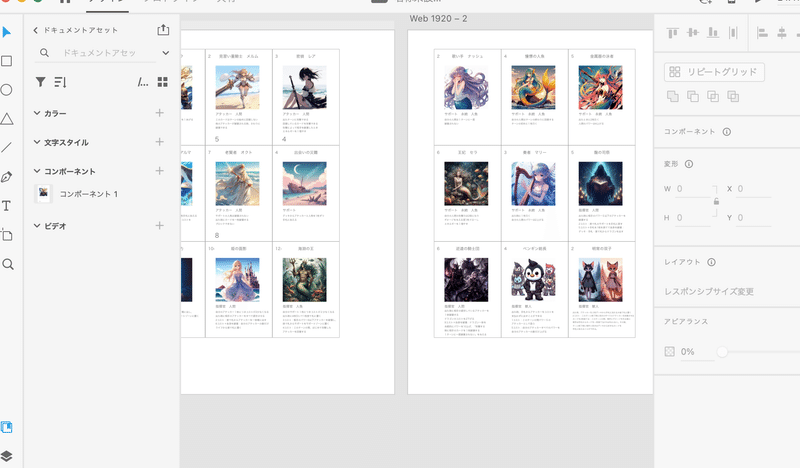This screenshot has height=468, width=800.
Task: Click the penguin character card image
Action: [x=533, y=280]
